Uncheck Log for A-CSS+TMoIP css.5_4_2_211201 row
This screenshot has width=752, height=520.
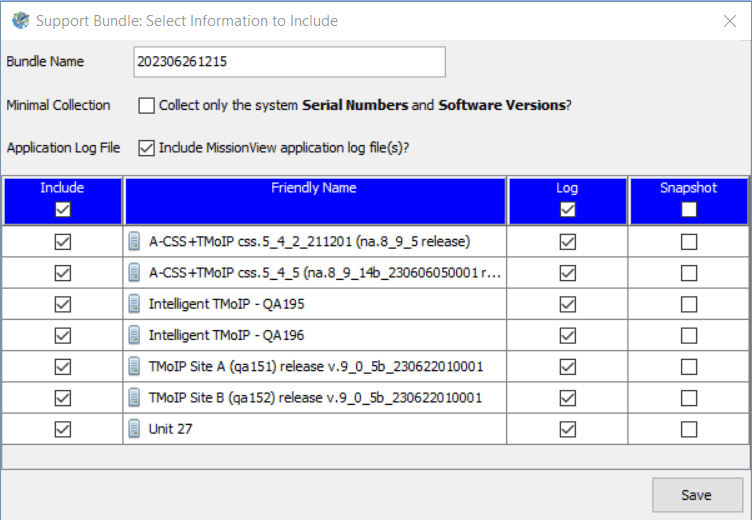[568, 242]
